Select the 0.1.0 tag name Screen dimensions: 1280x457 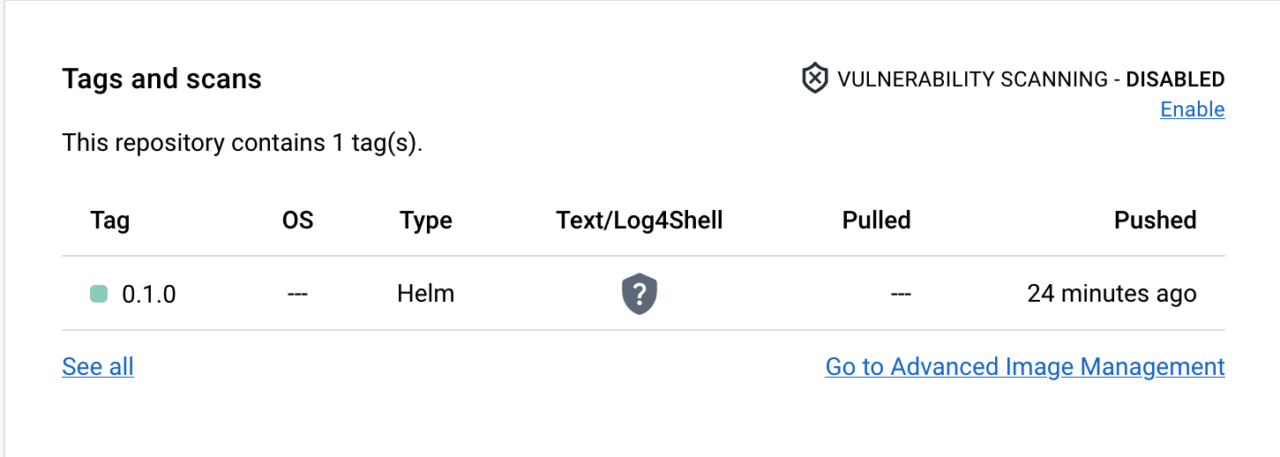pos(149,294)
